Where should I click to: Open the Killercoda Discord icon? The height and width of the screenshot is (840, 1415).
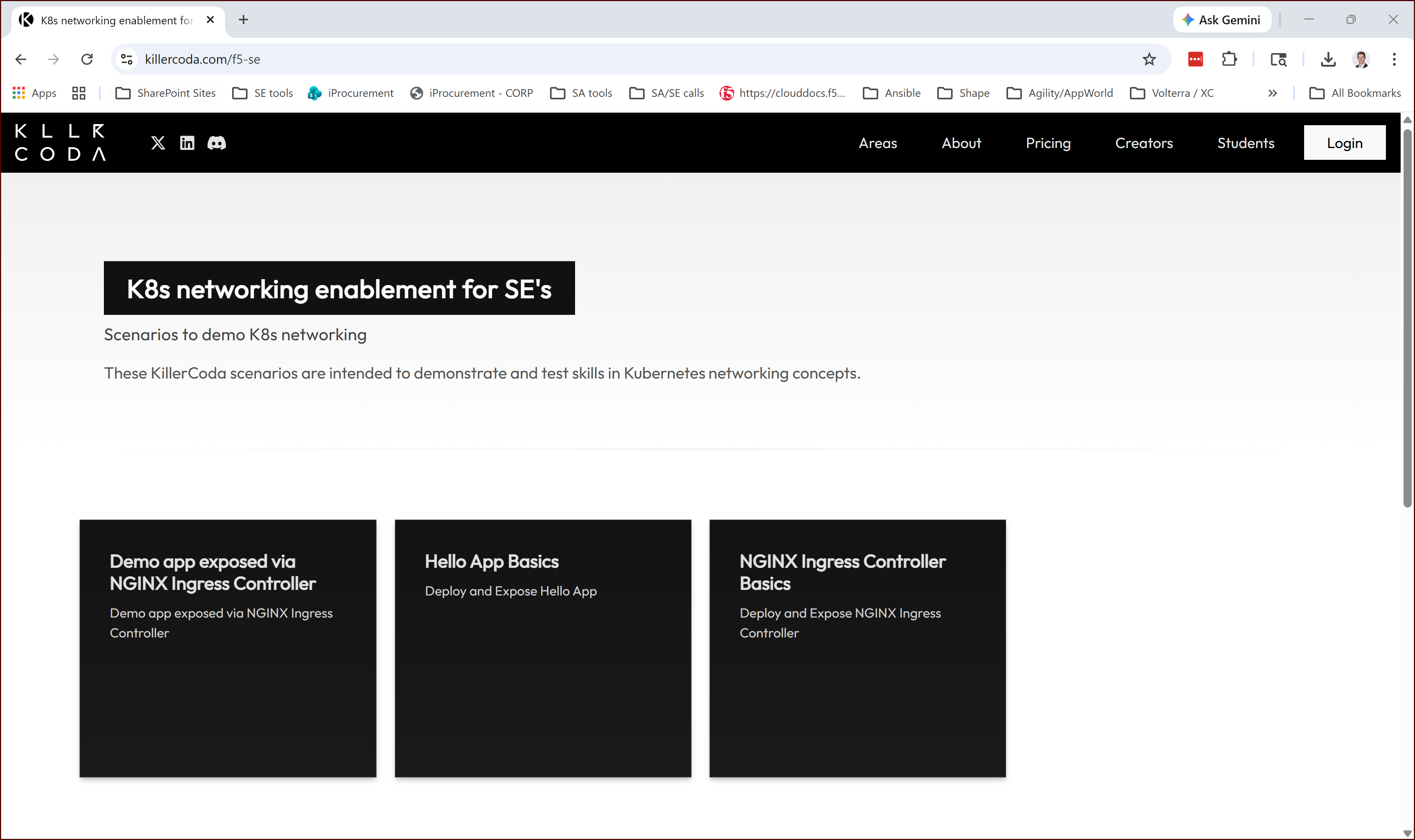pos(216,143)
